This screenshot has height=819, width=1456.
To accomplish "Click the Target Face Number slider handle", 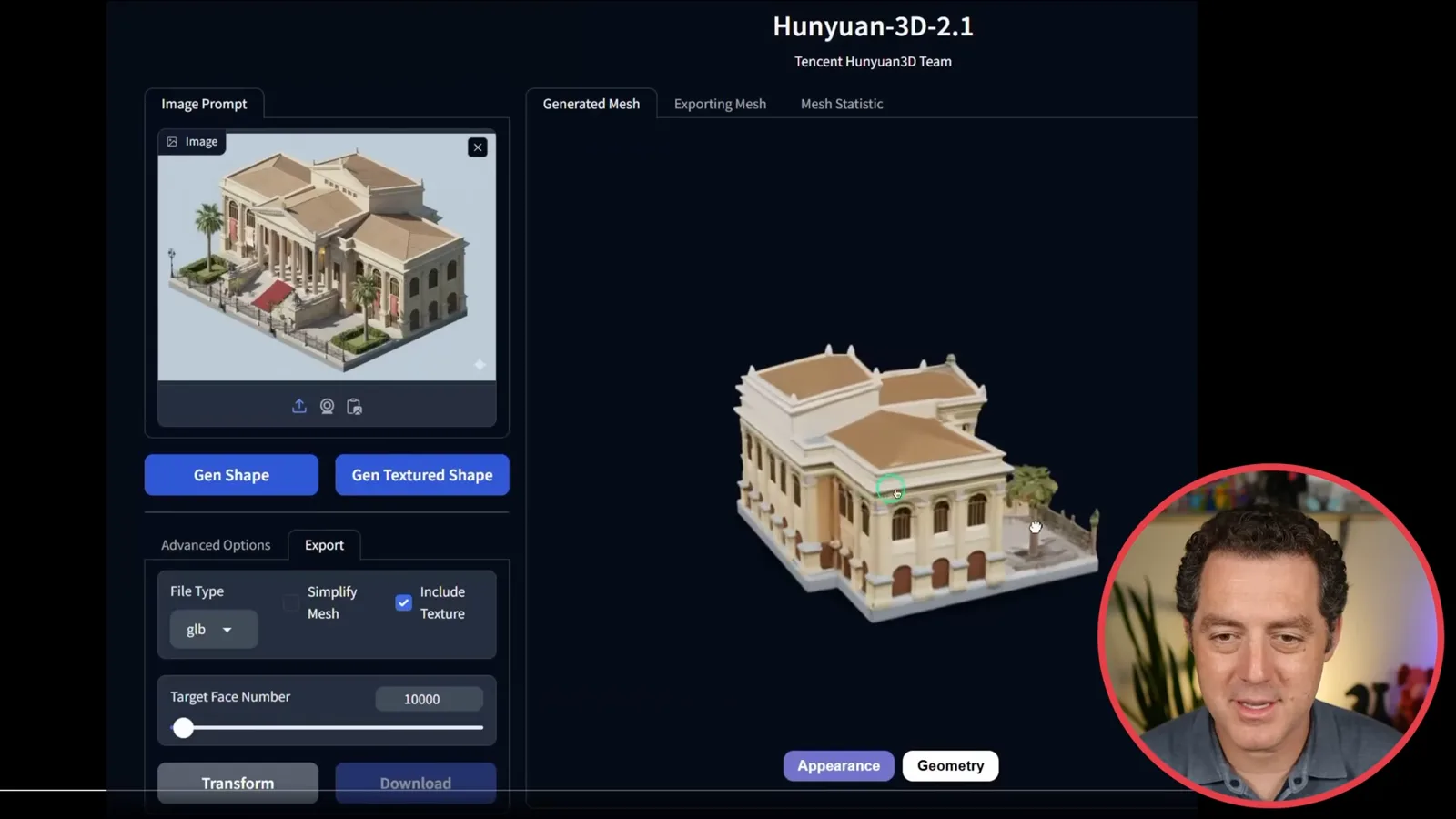I will 183,728.
